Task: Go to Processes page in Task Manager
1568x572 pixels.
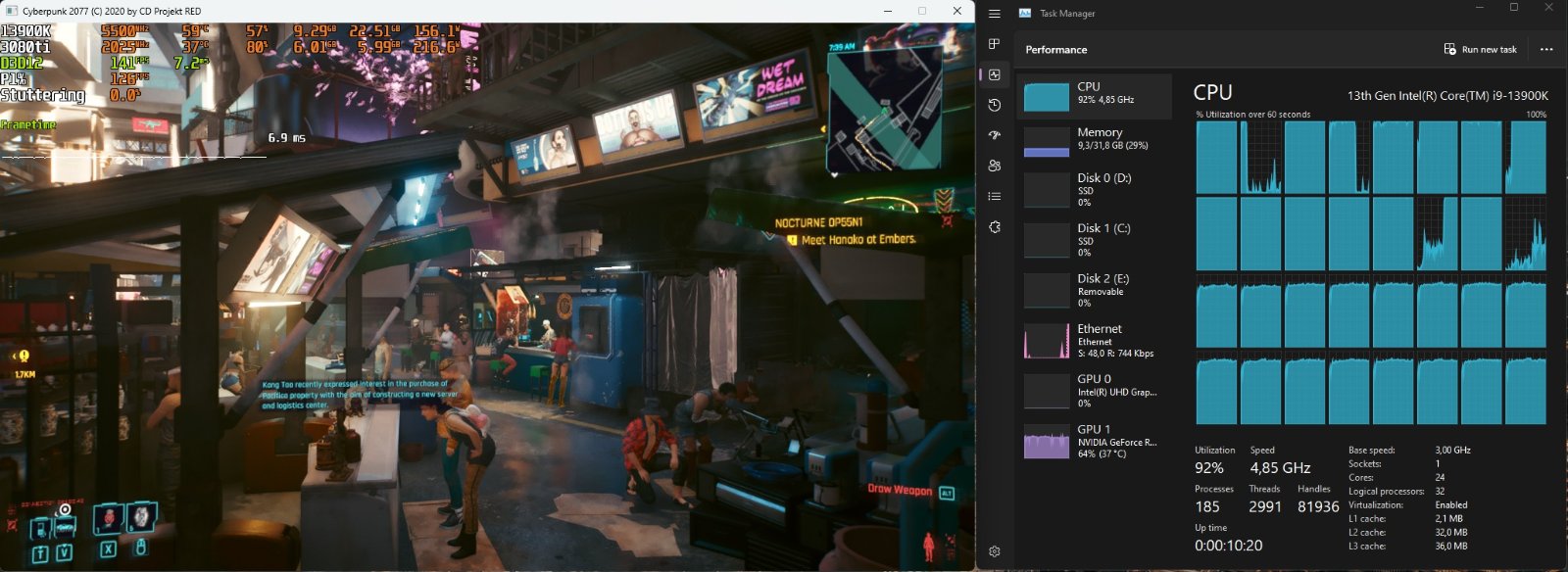Action: click(994, 44)
